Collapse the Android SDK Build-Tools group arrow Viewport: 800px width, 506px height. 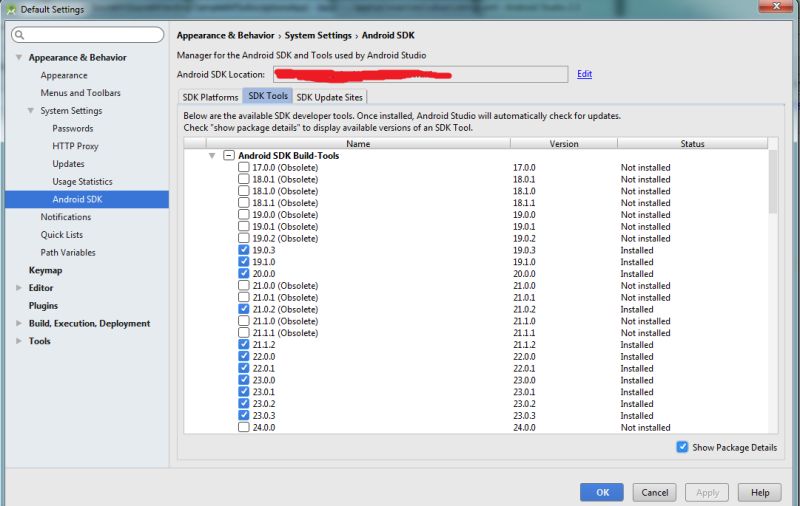click(x=212, y=156)
